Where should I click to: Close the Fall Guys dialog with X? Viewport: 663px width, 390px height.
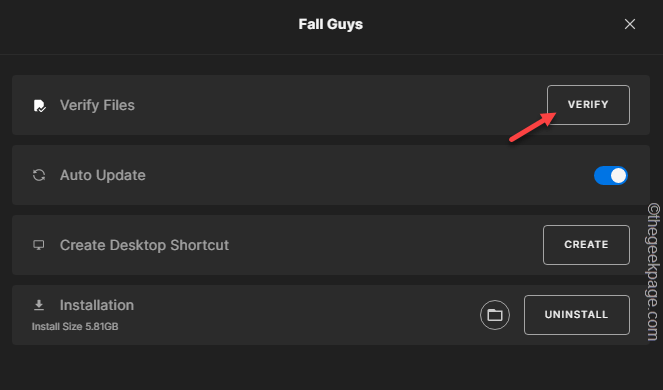click(630, 24)
